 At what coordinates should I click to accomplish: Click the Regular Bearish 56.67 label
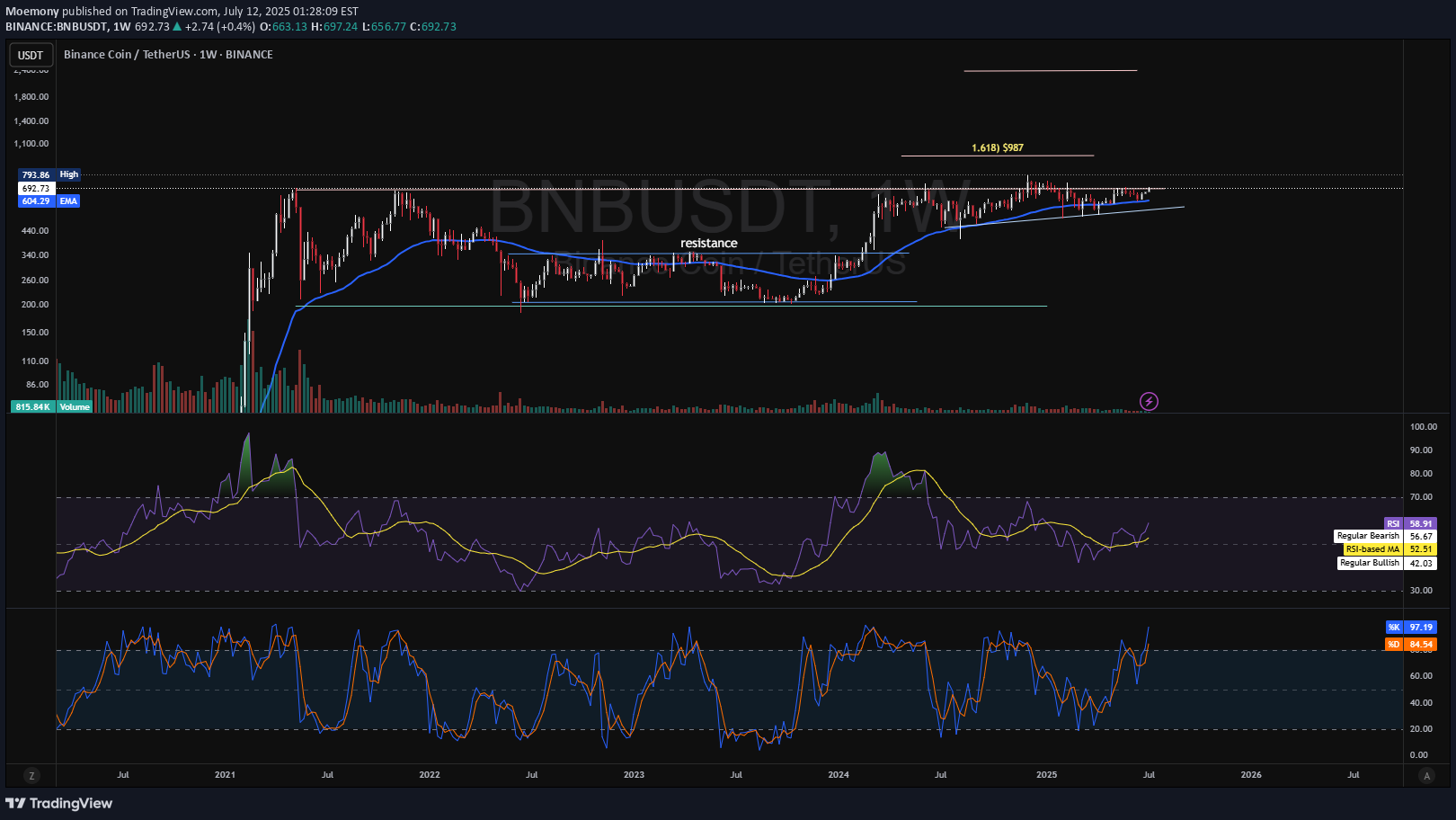1385,536
